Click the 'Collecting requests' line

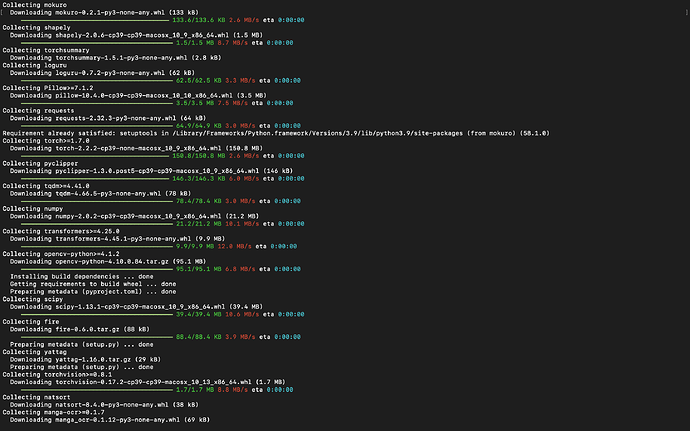click(38, 111)
